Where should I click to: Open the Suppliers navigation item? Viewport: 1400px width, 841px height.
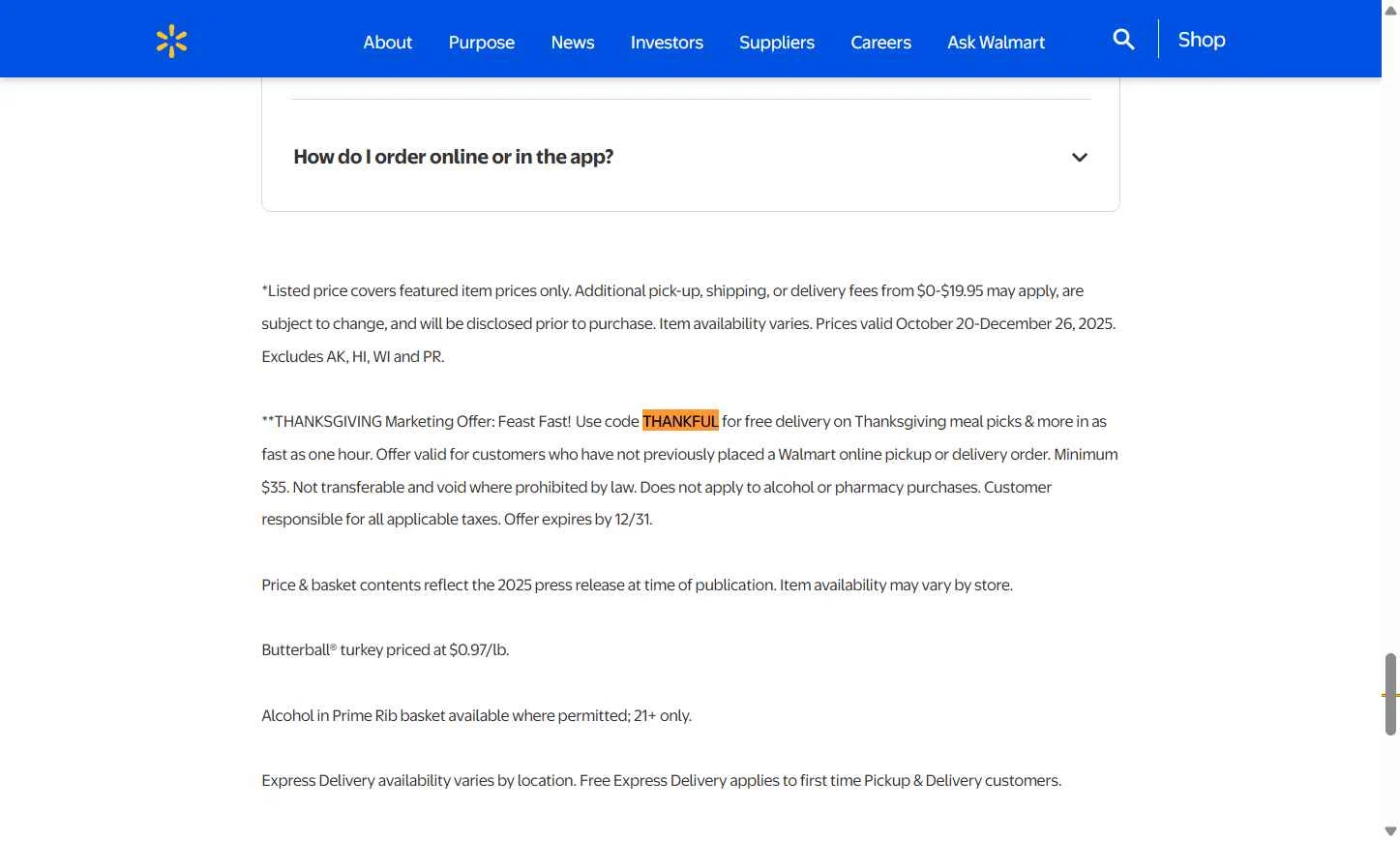point(776,43)
